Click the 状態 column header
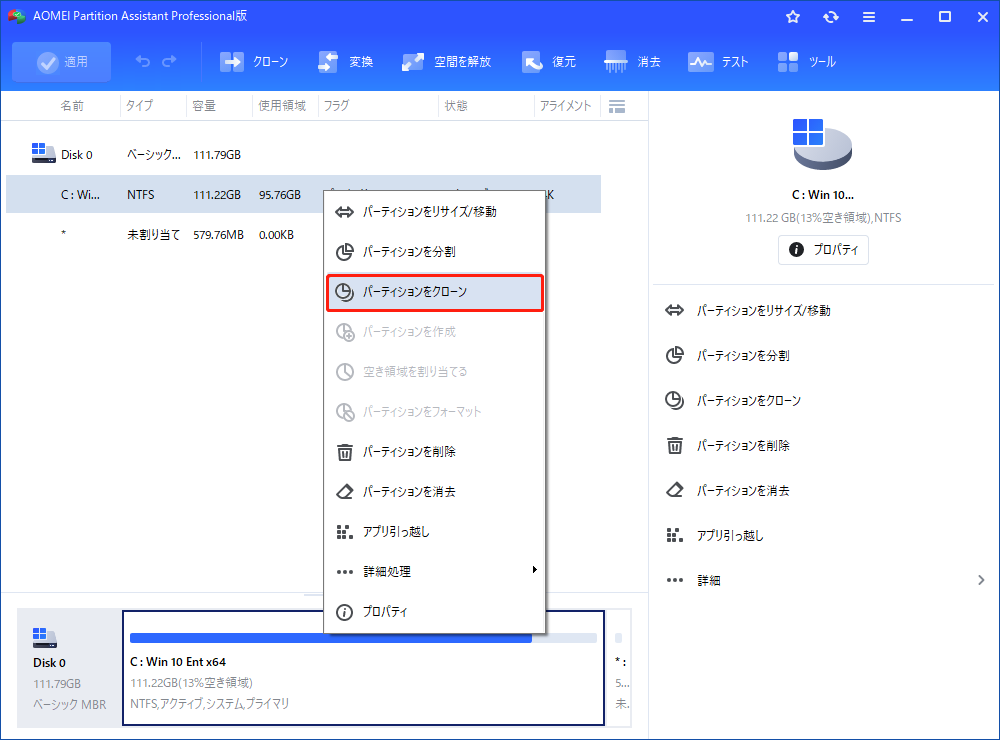Image resolution: width=1000 pixels, height=740 pixels. pos(456,106)
